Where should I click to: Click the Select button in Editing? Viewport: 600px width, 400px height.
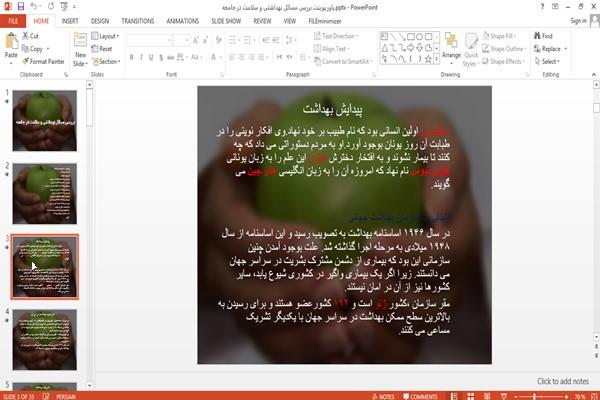point(547,61)
